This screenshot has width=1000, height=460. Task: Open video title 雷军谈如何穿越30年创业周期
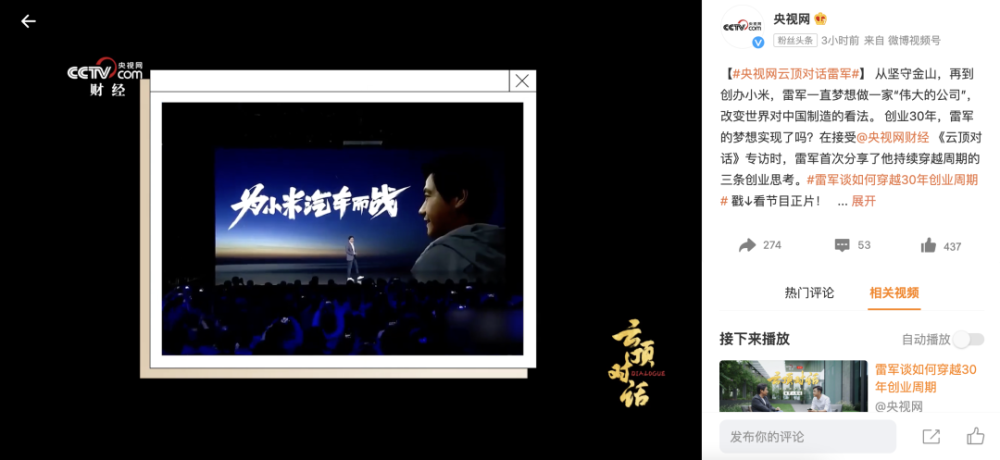(926, 378)
